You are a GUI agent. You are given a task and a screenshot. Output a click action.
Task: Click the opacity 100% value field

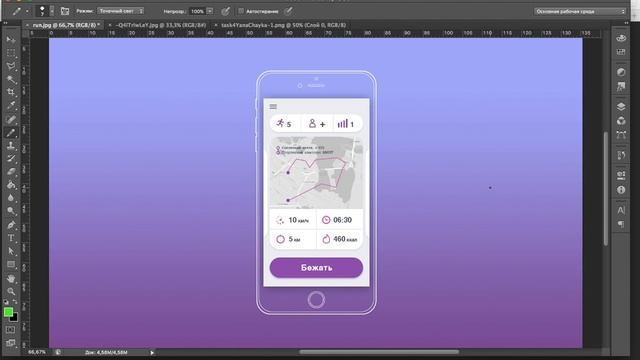198,11
